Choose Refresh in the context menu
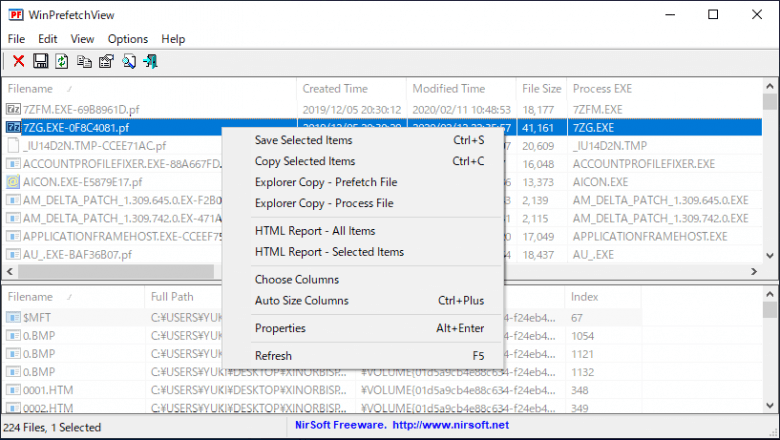780x440 pixels. [363, 355]
